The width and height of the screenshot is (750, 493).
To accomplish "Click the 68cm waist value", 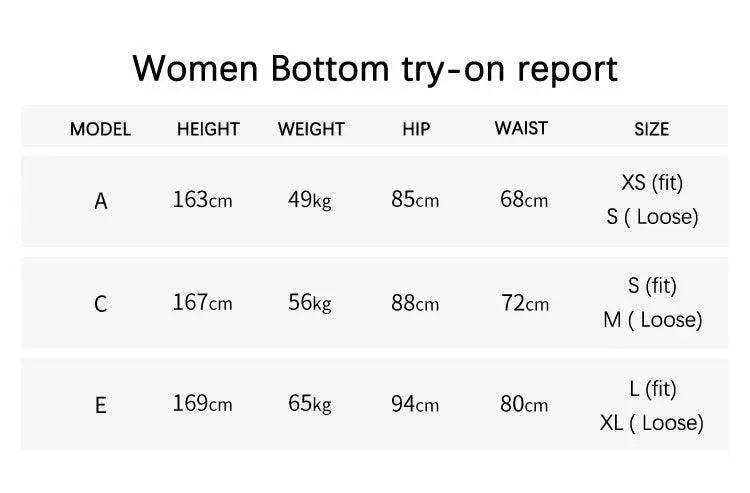I will 524,200.
